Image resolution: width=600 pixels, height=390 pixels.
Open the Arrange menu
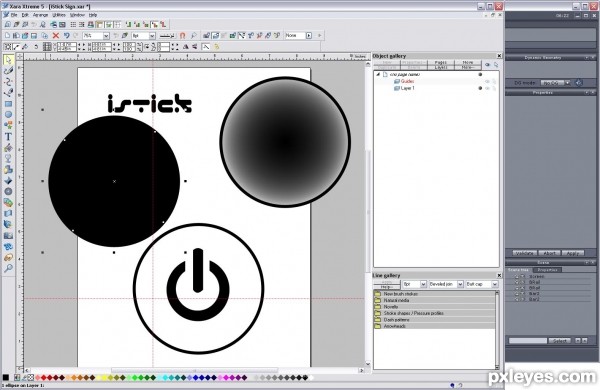coord(40,15)
